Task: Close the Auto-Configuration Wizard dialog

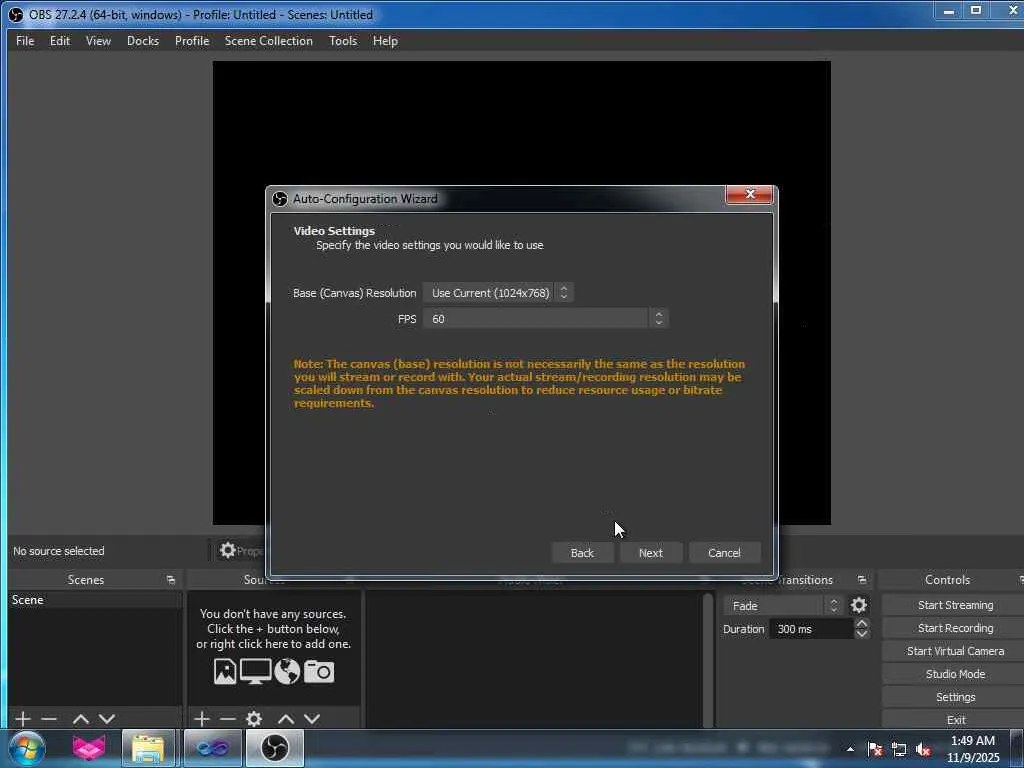Action: pyautogui.click(x=749, y=195)
